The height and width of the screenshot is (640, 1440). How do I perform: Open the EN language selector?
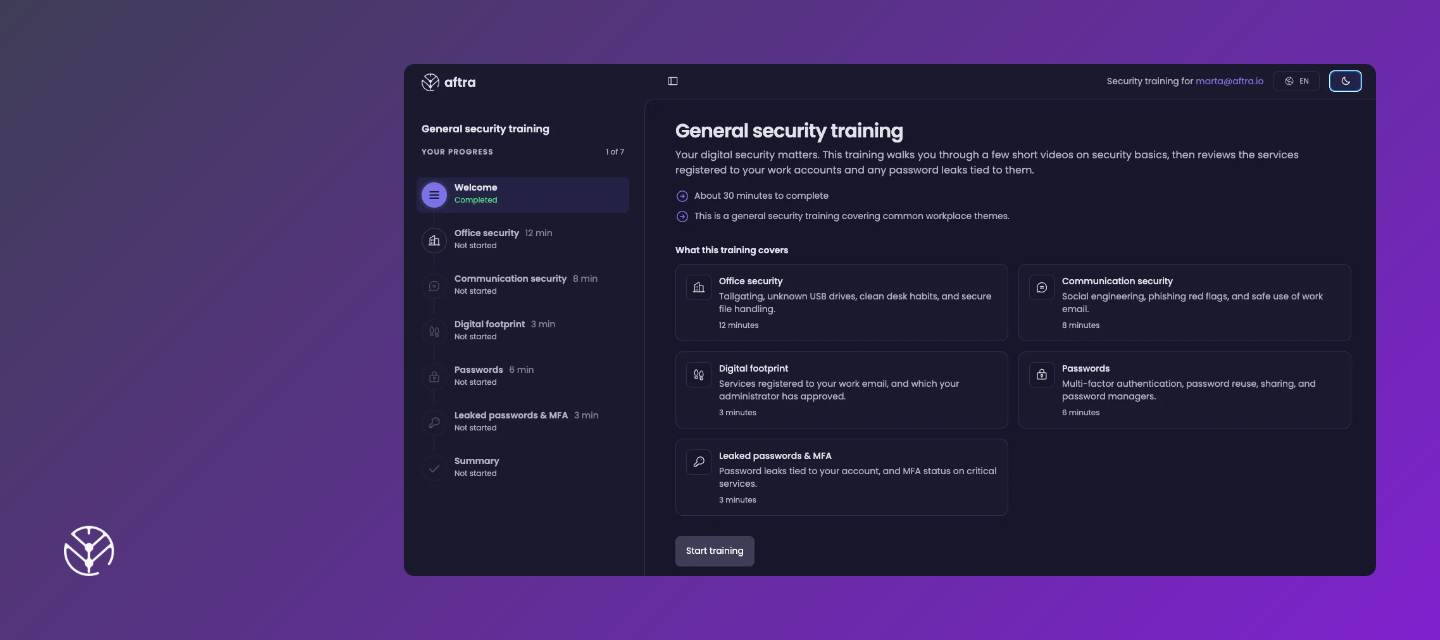click(x=1296, y=81)
